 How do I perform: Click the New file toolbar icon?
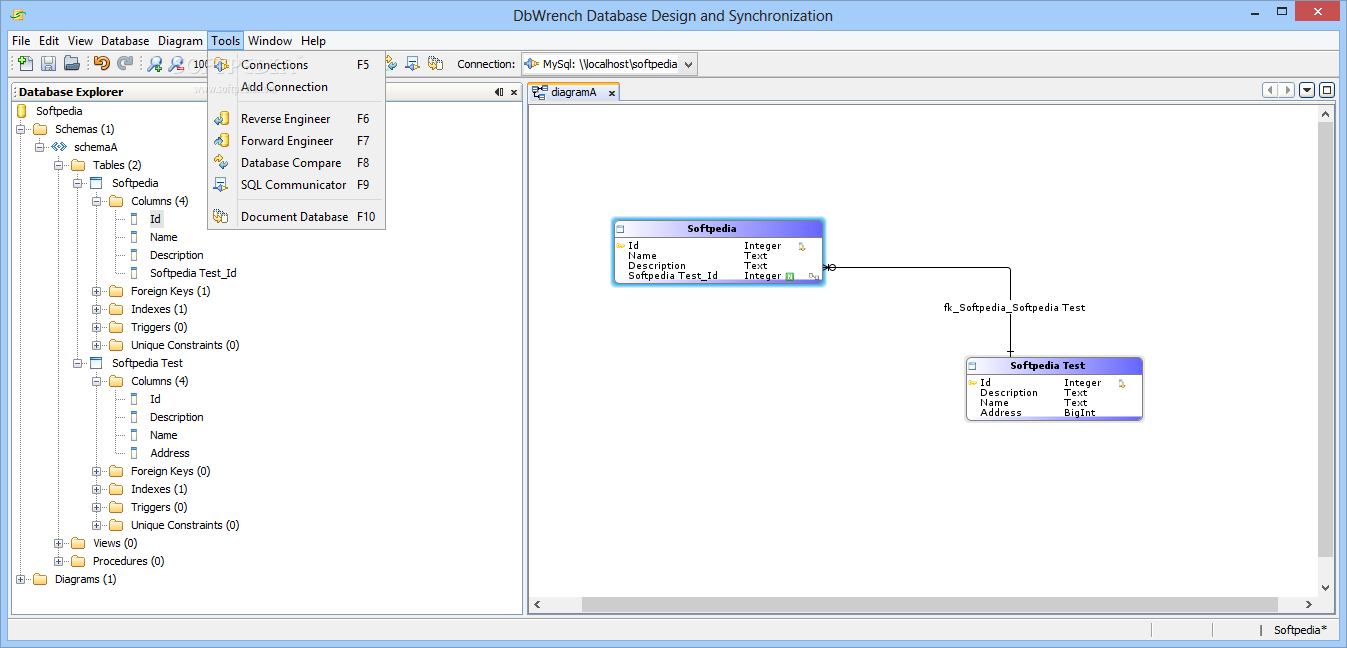tap(26, 63)
